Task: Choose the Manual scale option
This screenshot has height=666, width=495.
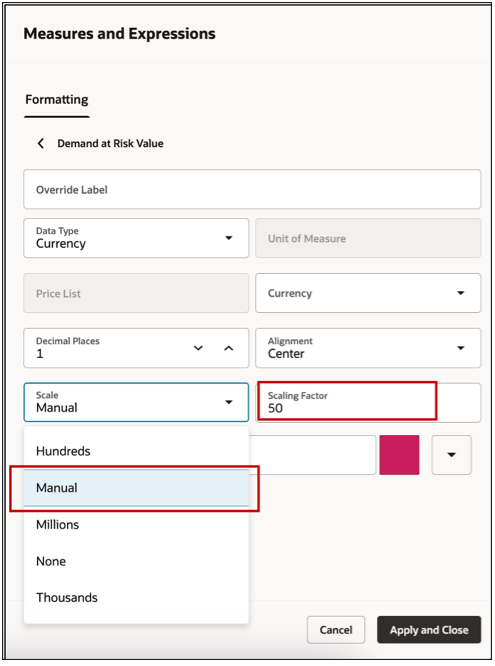Action: tap(136, 488)
